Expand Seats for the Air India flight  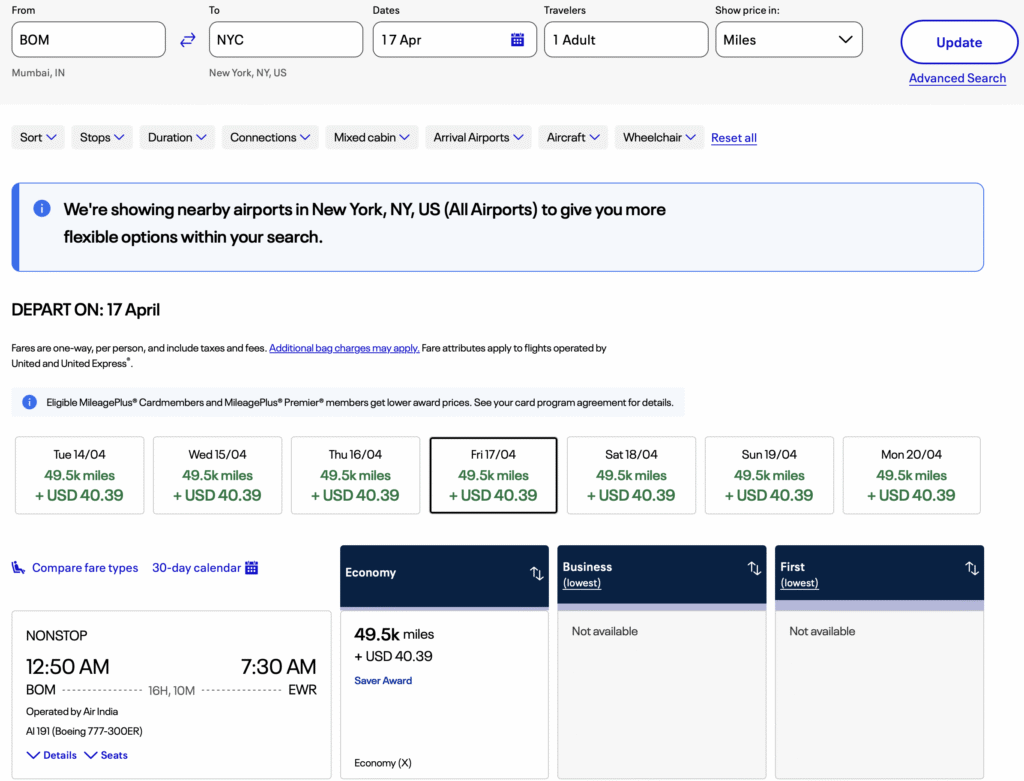pyautogui.click(x=106, y=755)
